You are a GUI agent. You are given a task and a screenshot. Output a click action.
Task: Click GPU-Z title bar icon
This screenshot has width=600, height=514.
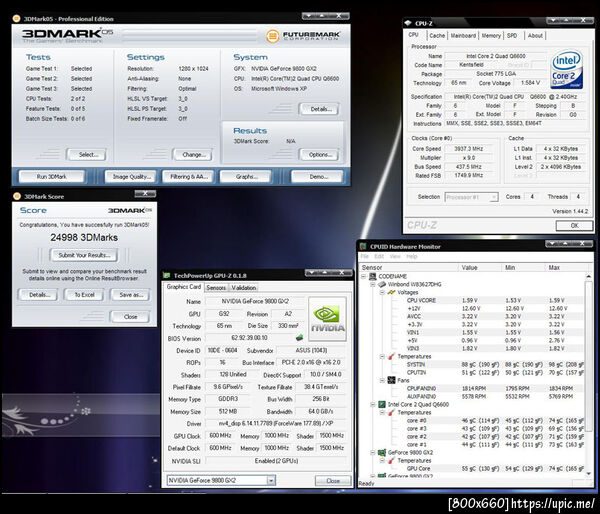coord(166,276)
